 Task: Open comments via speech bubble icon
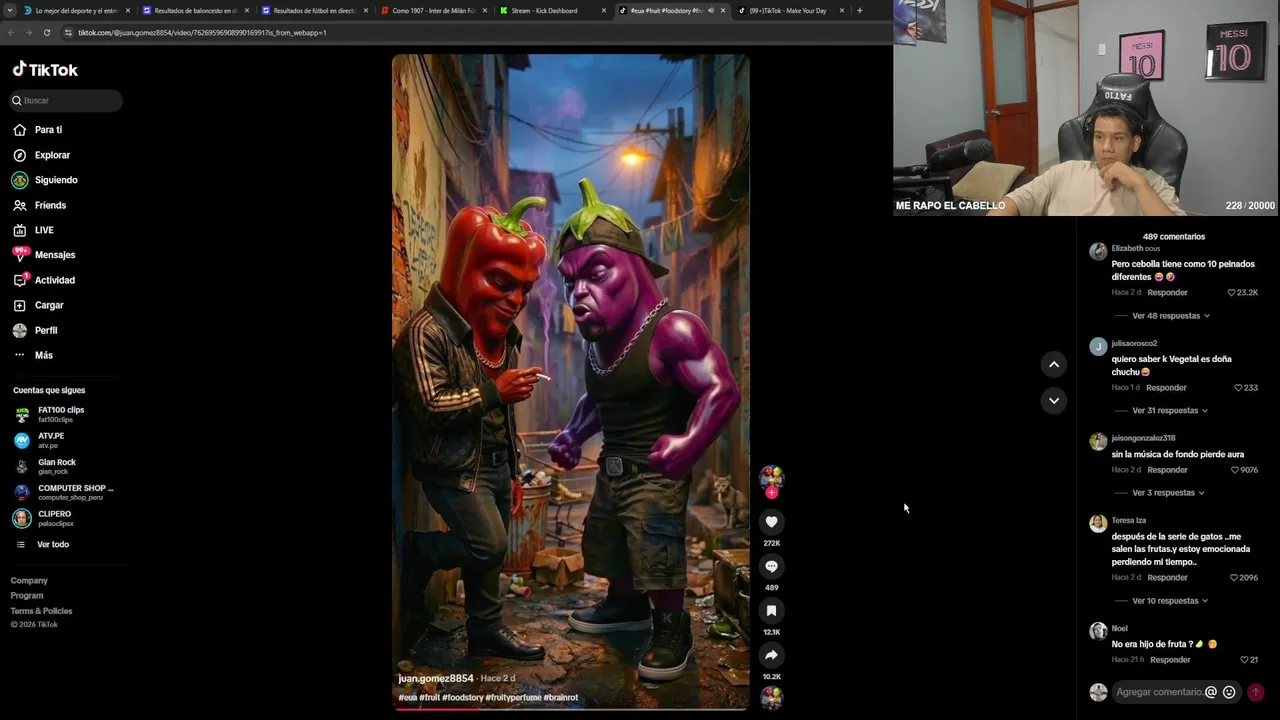pos(771,566)
